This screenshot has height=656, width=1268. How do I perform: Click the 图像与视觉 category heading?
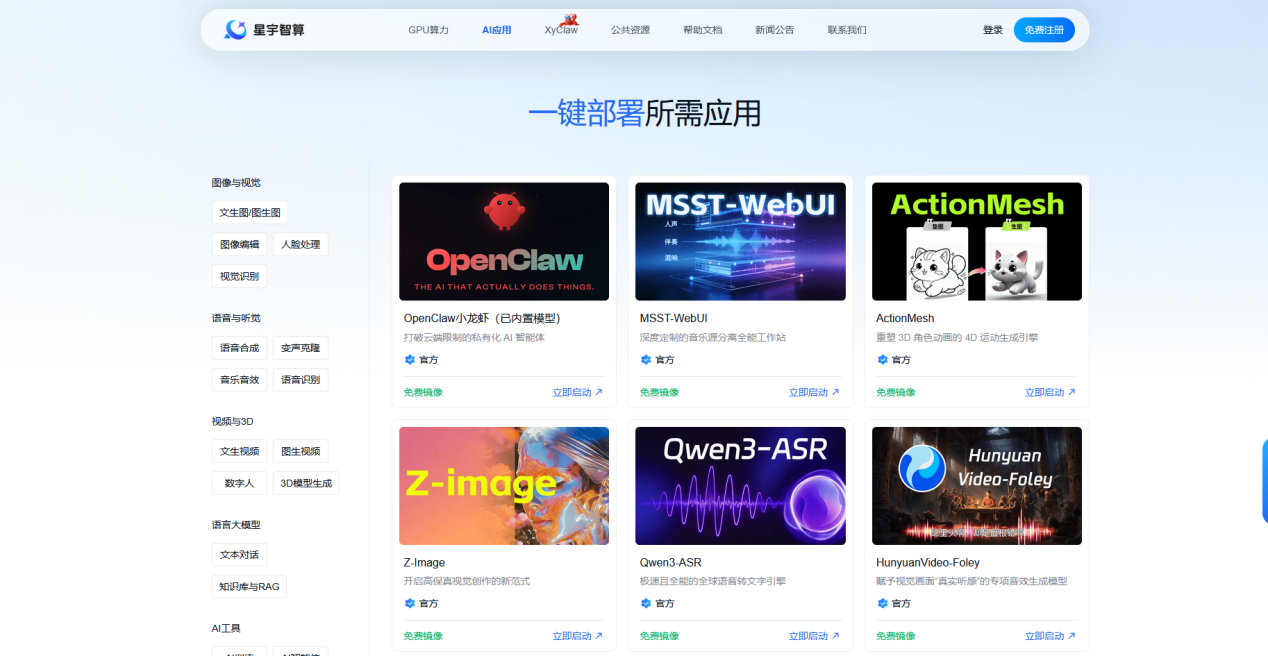236,183
